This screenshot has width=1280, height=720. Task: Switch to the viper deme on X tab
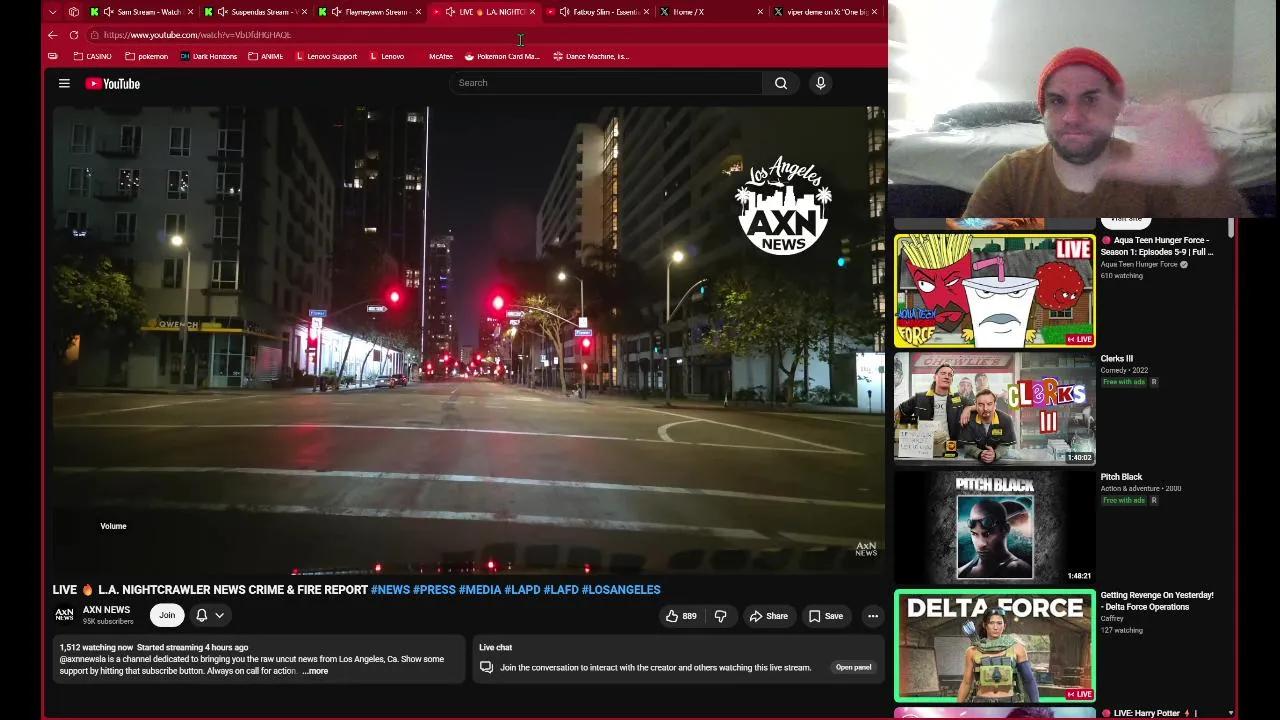click(826, 12)
